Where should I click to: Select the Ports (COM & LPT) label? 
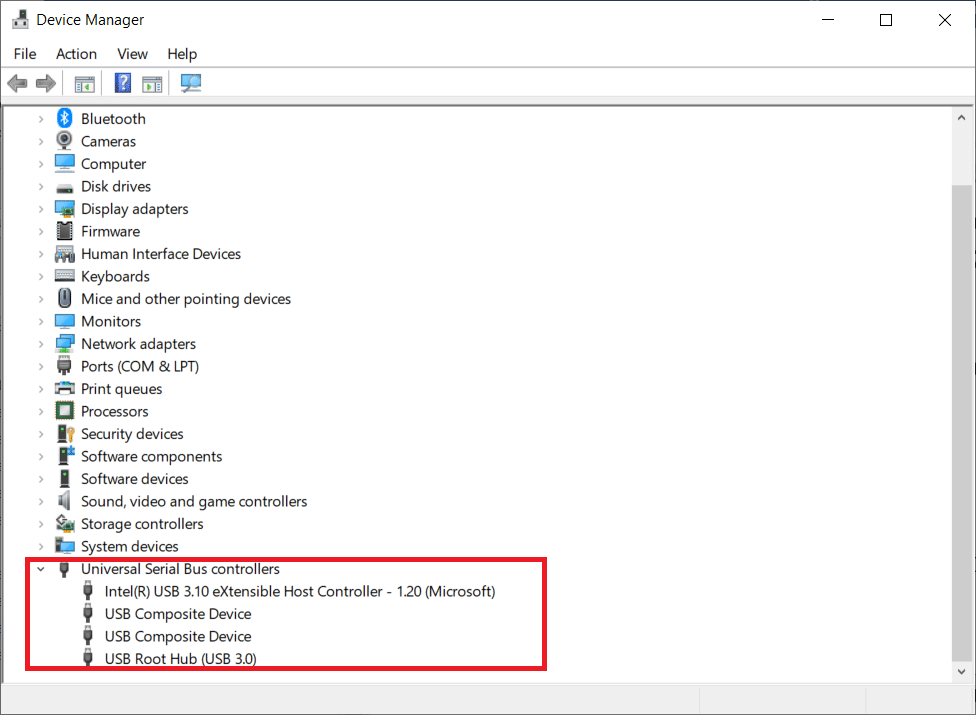click(x=140, y=367)
